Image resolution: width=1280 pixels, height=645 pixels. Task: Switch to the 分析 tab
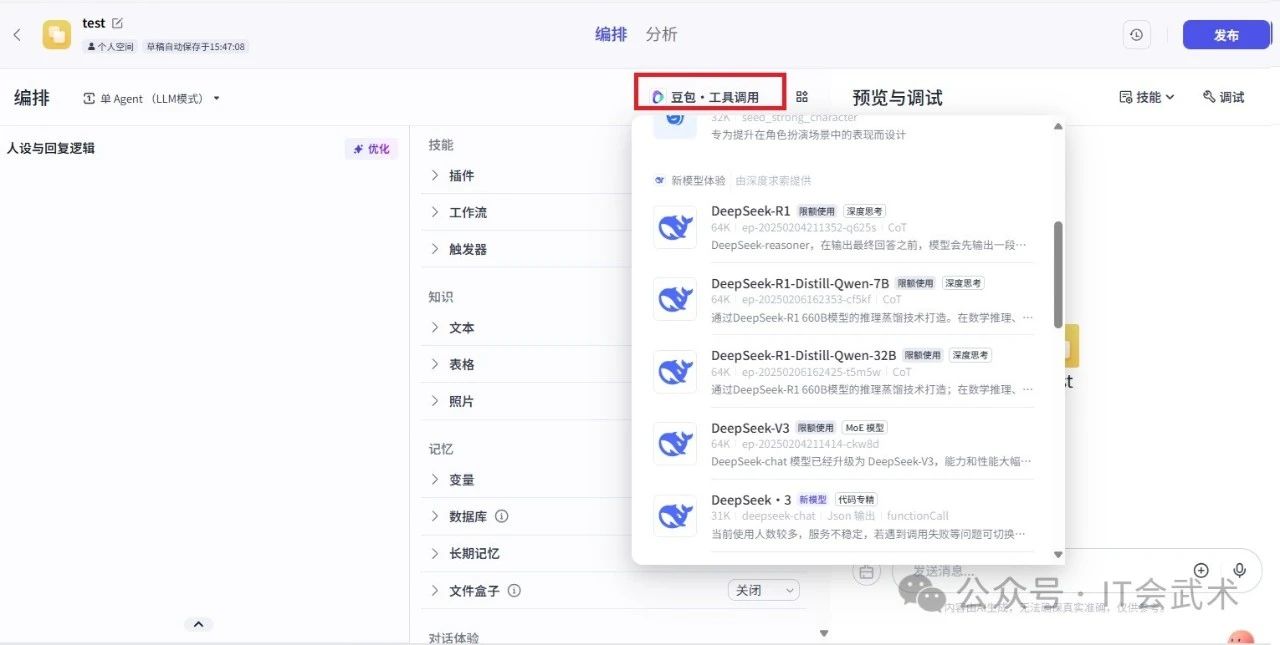pyautogui.click(x=661, y=35)
